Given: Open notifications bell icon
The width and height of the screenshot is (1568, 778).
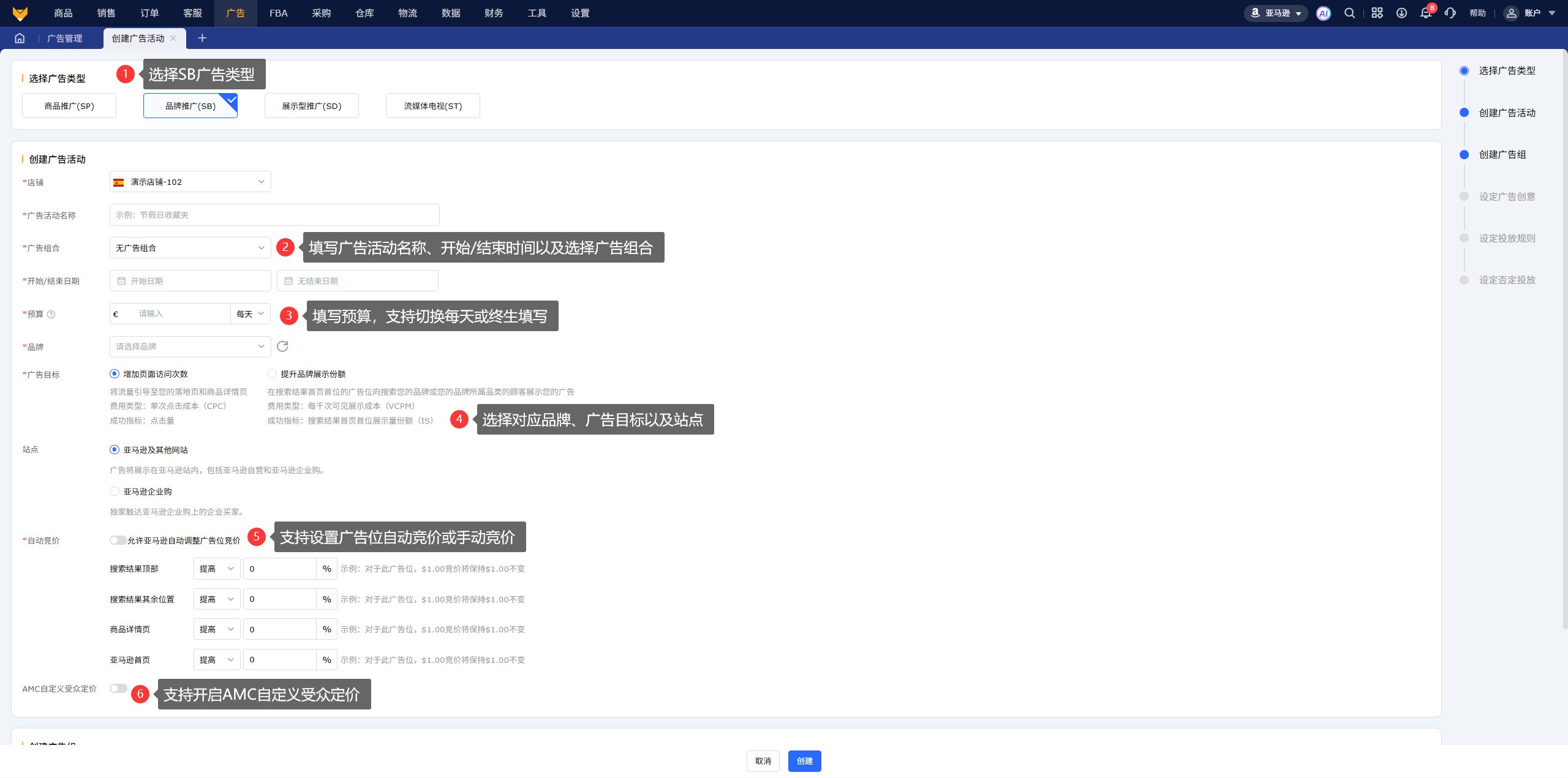Looking at the screenshot, I should point(1426,13).
